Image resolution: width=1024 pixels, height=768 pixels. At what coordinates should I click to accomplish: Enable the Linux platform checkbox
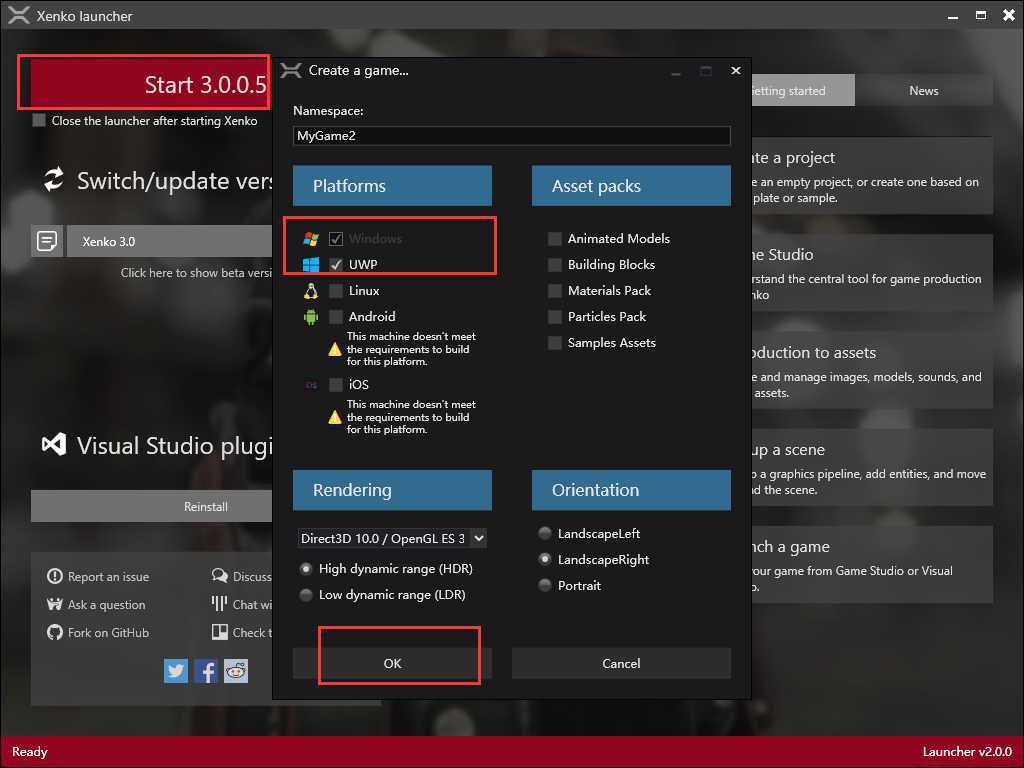(x=336, y=291)
